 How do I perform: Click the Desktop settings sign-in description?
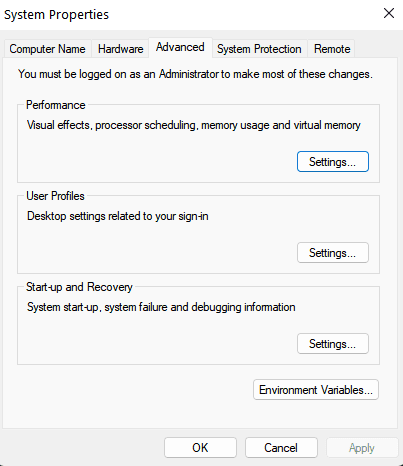click(118, 216)
